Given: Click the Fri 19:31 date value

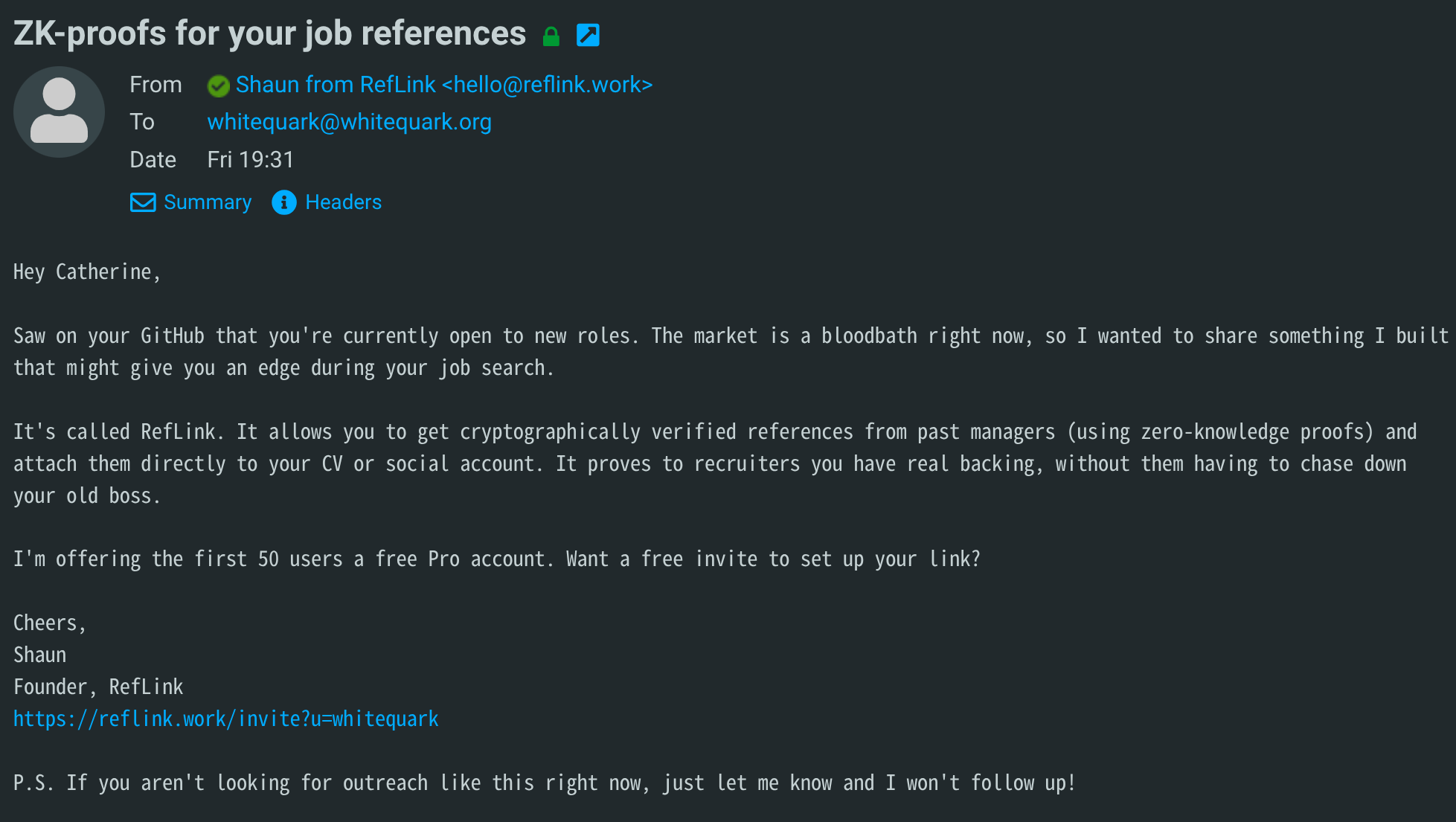Looking at the screenshot, I should pyautogui.click(x=251, y=160).
